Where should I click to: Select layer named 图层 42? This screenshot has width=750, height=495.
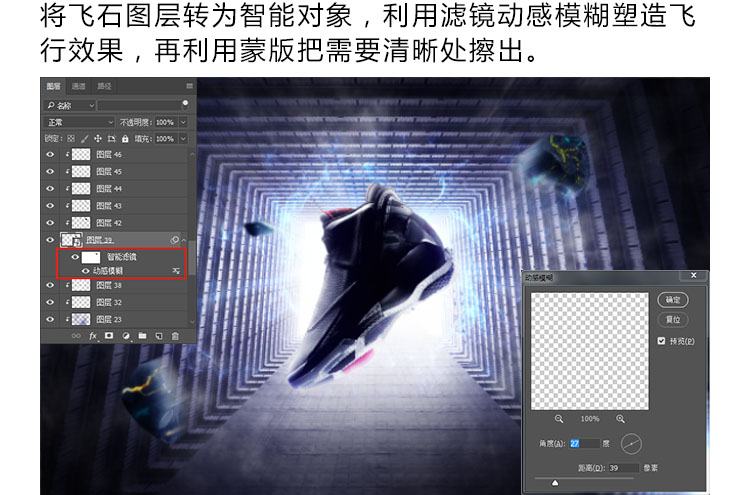pyautogui.click(x=109, y=222)
